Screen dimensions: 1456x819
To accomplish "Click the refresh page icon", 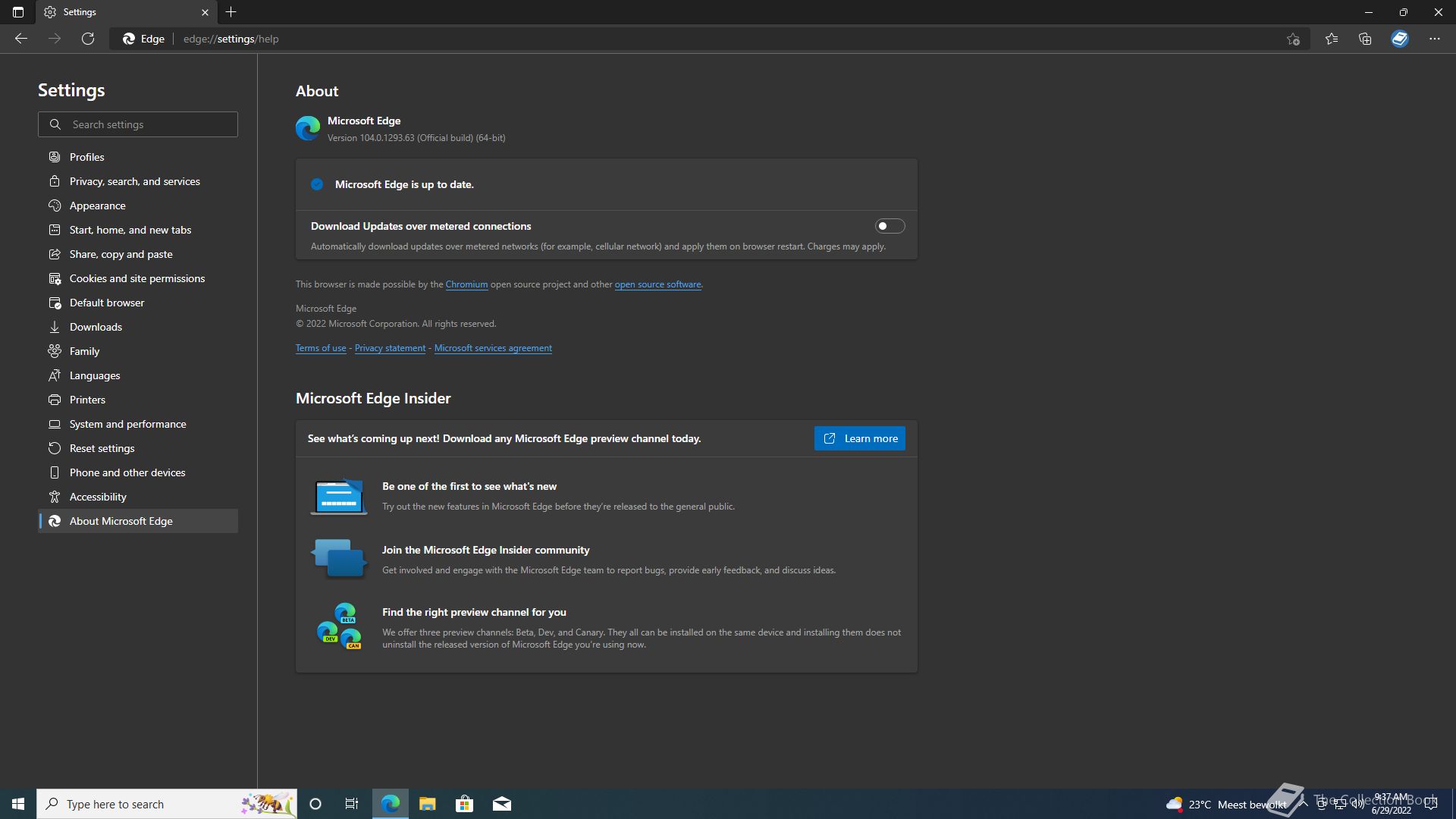I will pos(88,39).
